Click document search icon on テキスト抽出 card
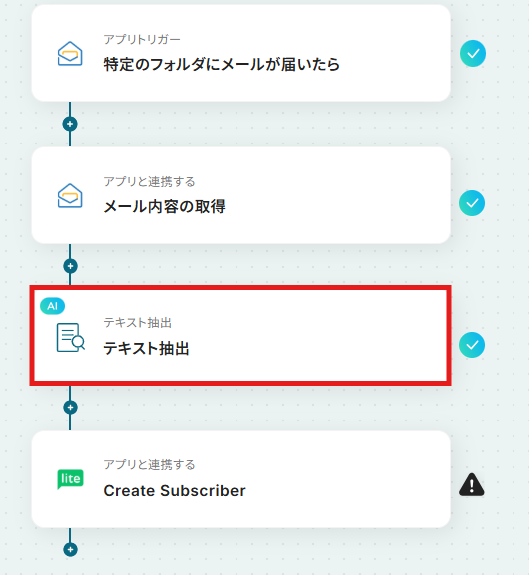The width and height of the screenshot is (529, 575). pos(70,337)
